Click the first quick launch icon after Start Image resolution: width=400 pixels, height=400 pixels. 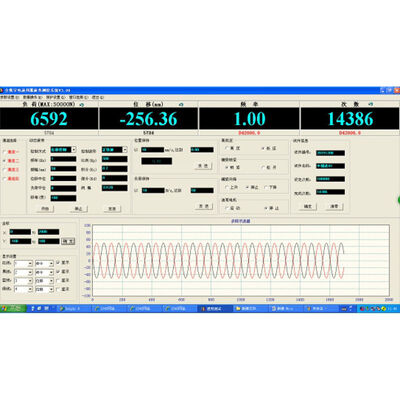[x=33, y=309]
